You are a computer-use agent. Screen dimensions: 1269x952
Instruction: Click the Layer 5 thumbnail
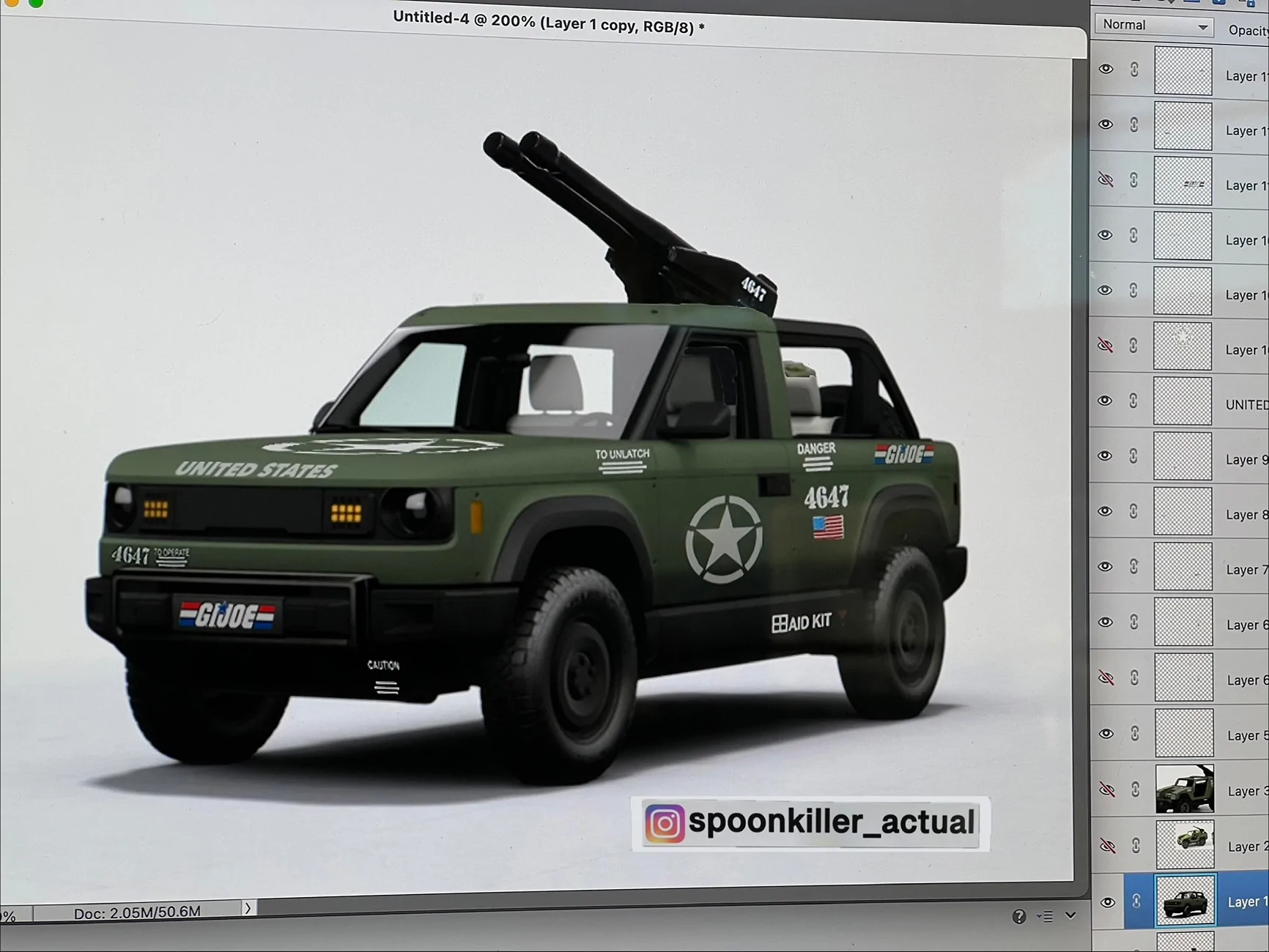pyautogui.click(x=1185, y=733)
